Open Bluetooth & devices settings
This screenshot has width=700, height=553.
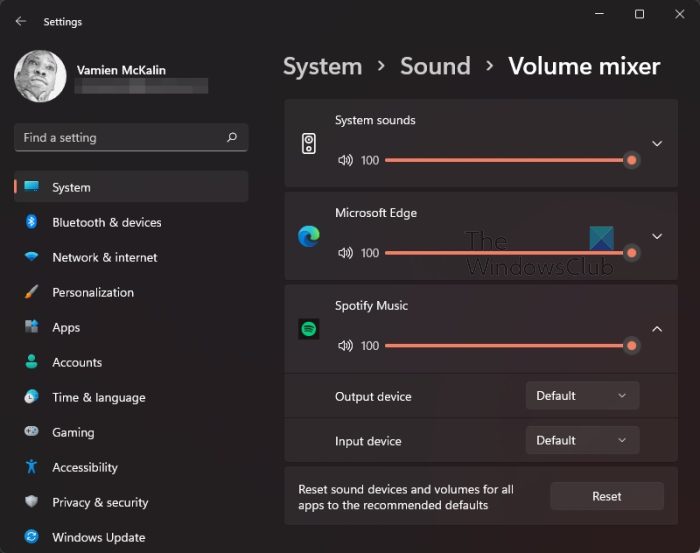tap(106, 222)
